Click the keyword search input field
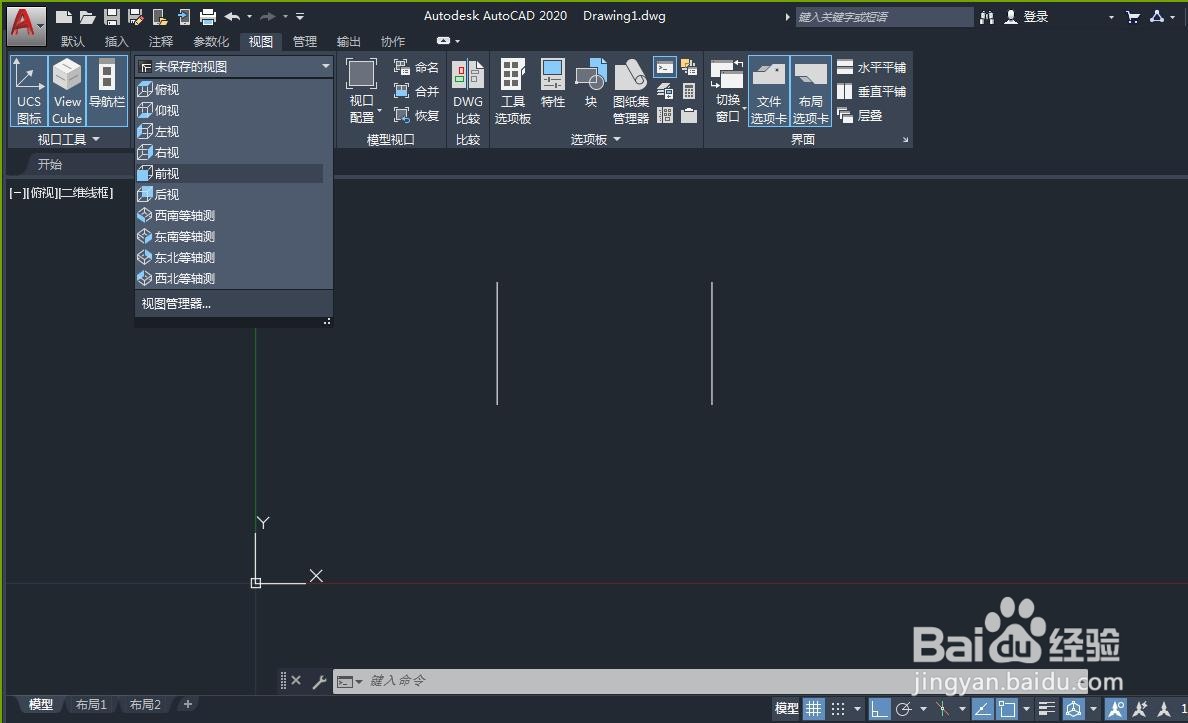1188x723 pixels. tap(884, 17)
